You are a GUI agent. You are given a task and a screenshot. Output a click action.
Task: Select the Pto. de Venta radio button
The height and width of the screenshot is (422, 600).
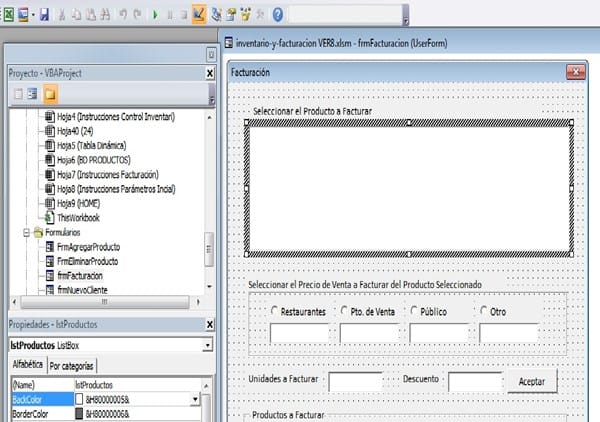point(345,312)
